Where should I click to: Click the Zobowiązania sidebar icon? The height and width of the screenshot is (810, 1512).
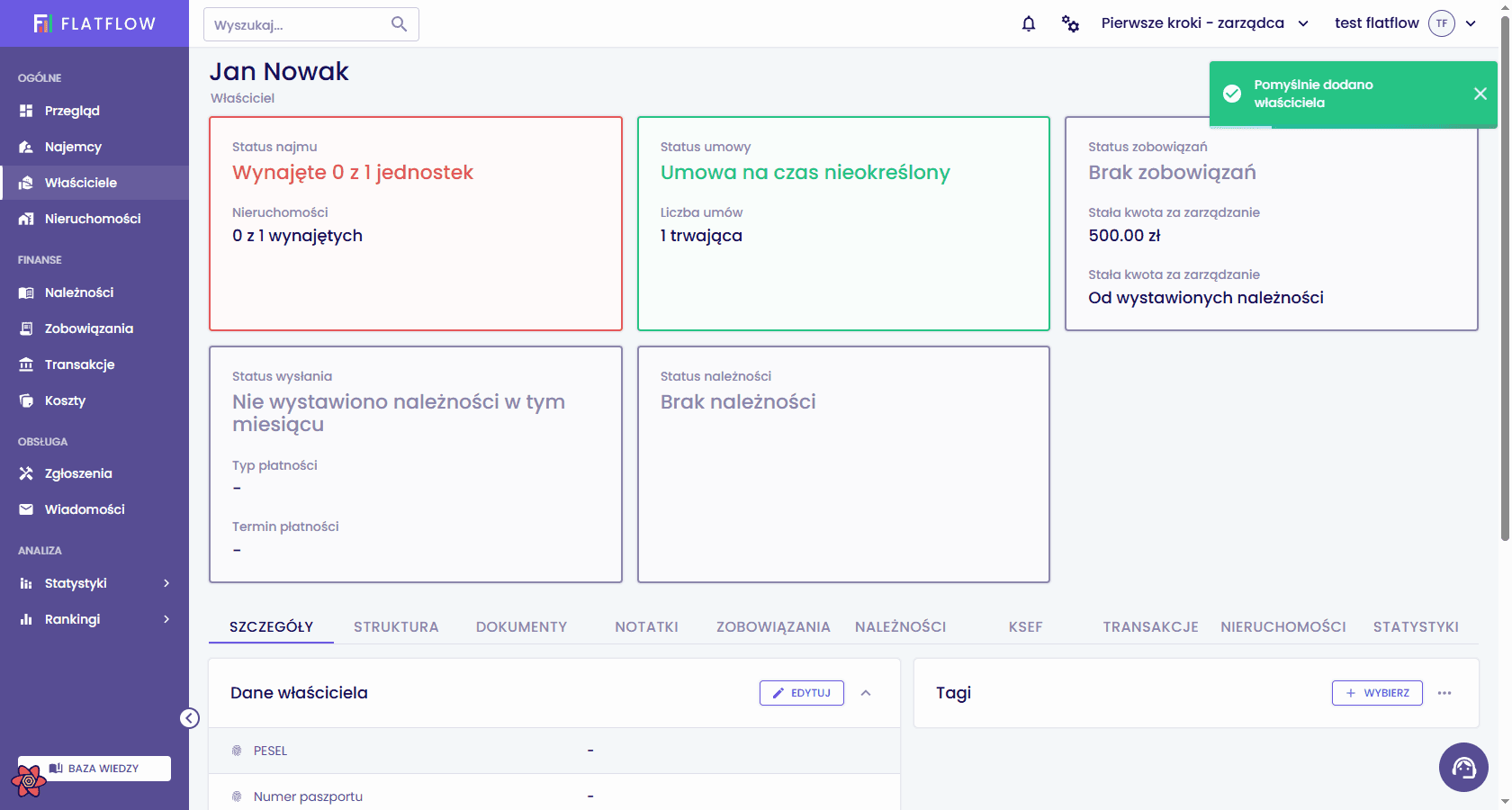[x=26, y=328]
